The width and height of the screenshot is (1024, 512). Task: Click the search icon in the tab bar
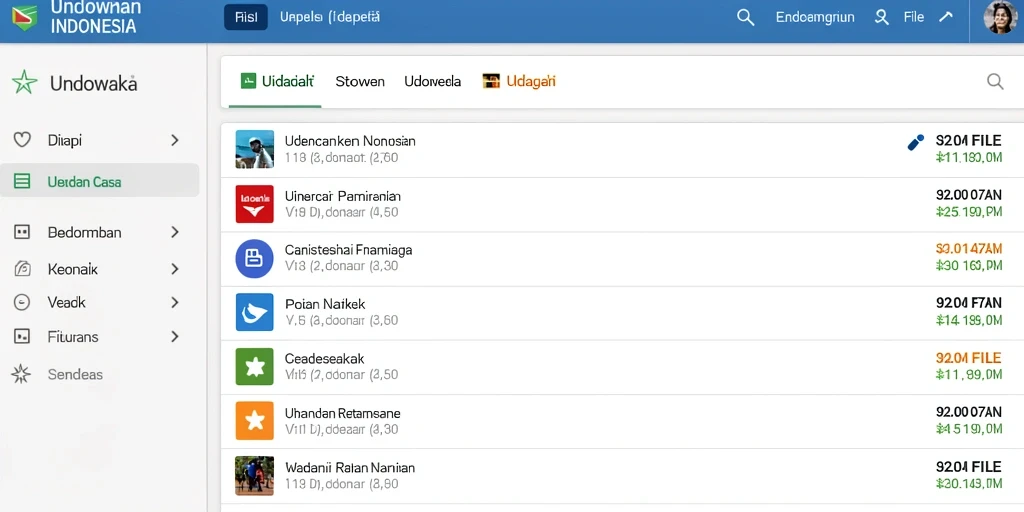[995, 81]
